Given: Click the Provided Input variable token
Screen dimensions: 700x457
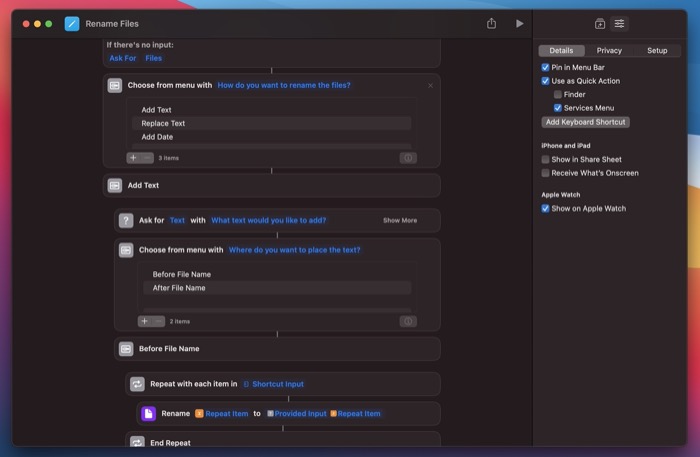Looking at the screenshot, I should 297,413.
